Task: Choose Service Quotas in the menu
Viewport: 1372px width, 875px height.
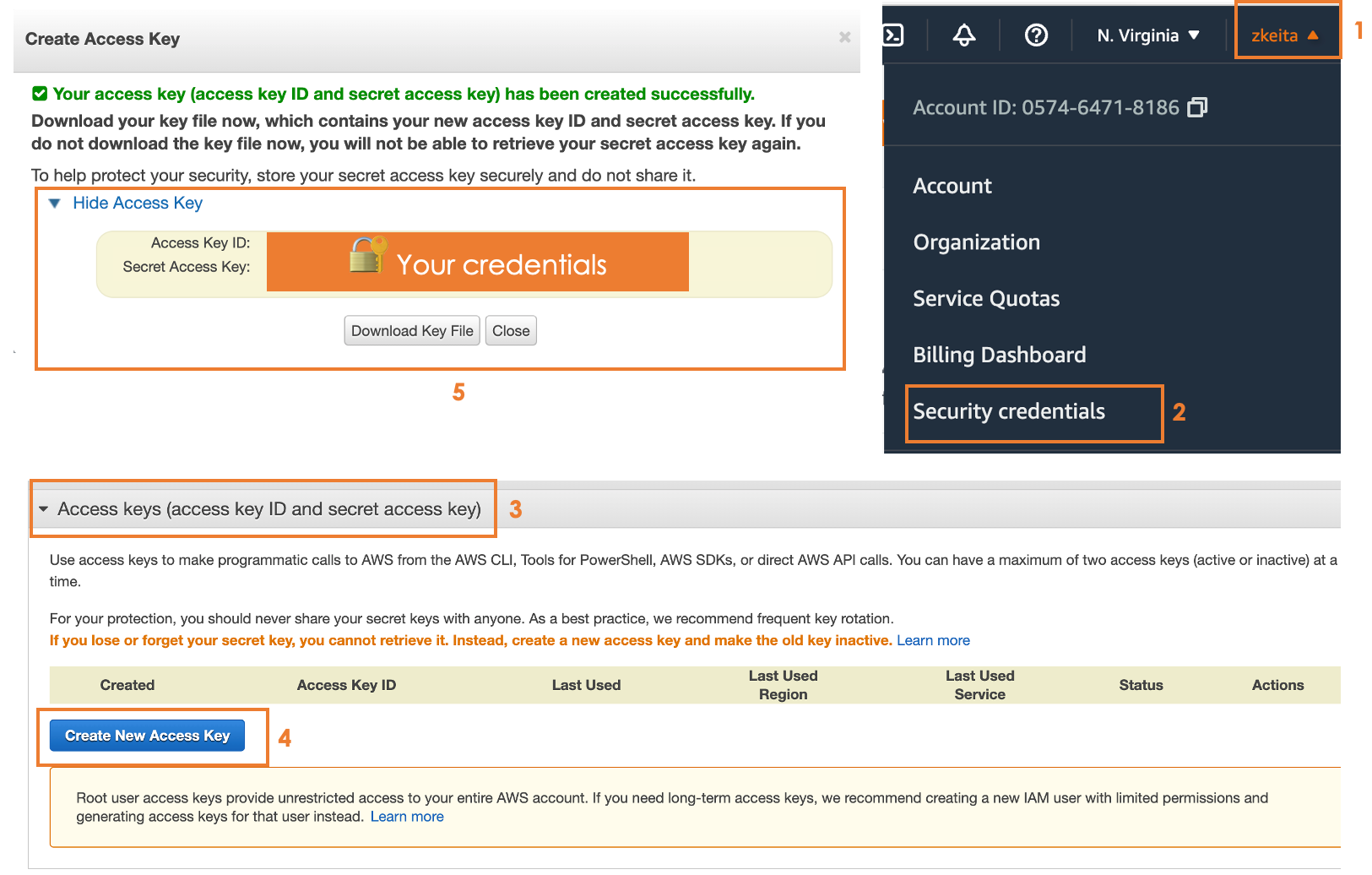Action: (986, 299)
